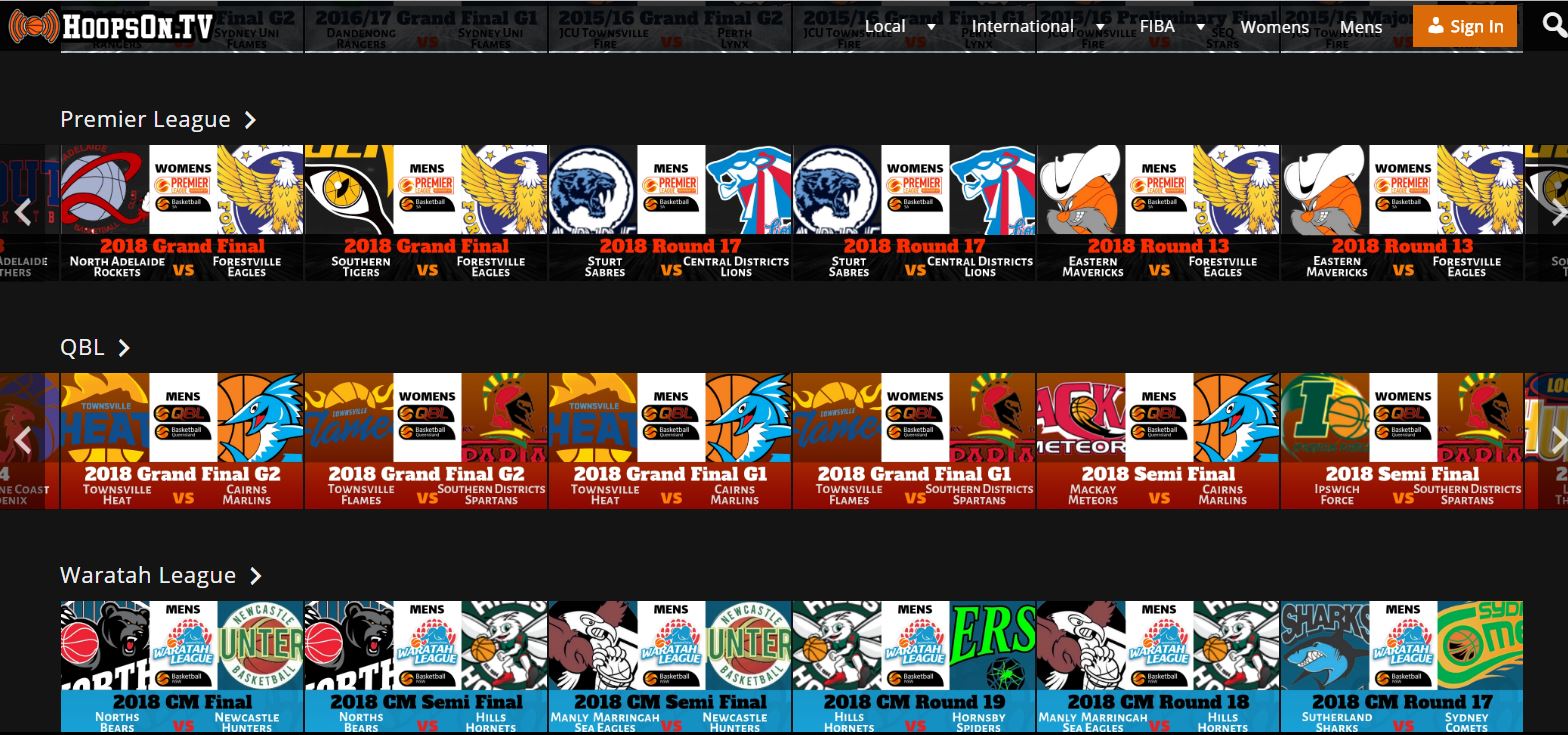Open the QBL section heading link
The image size is (1568, 735).
point(82,347)
